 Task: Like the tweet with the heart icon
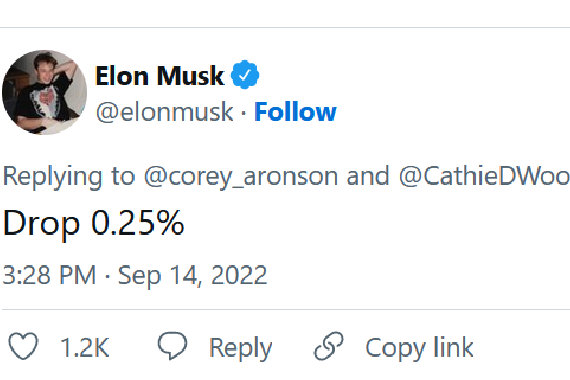(23, 346)
